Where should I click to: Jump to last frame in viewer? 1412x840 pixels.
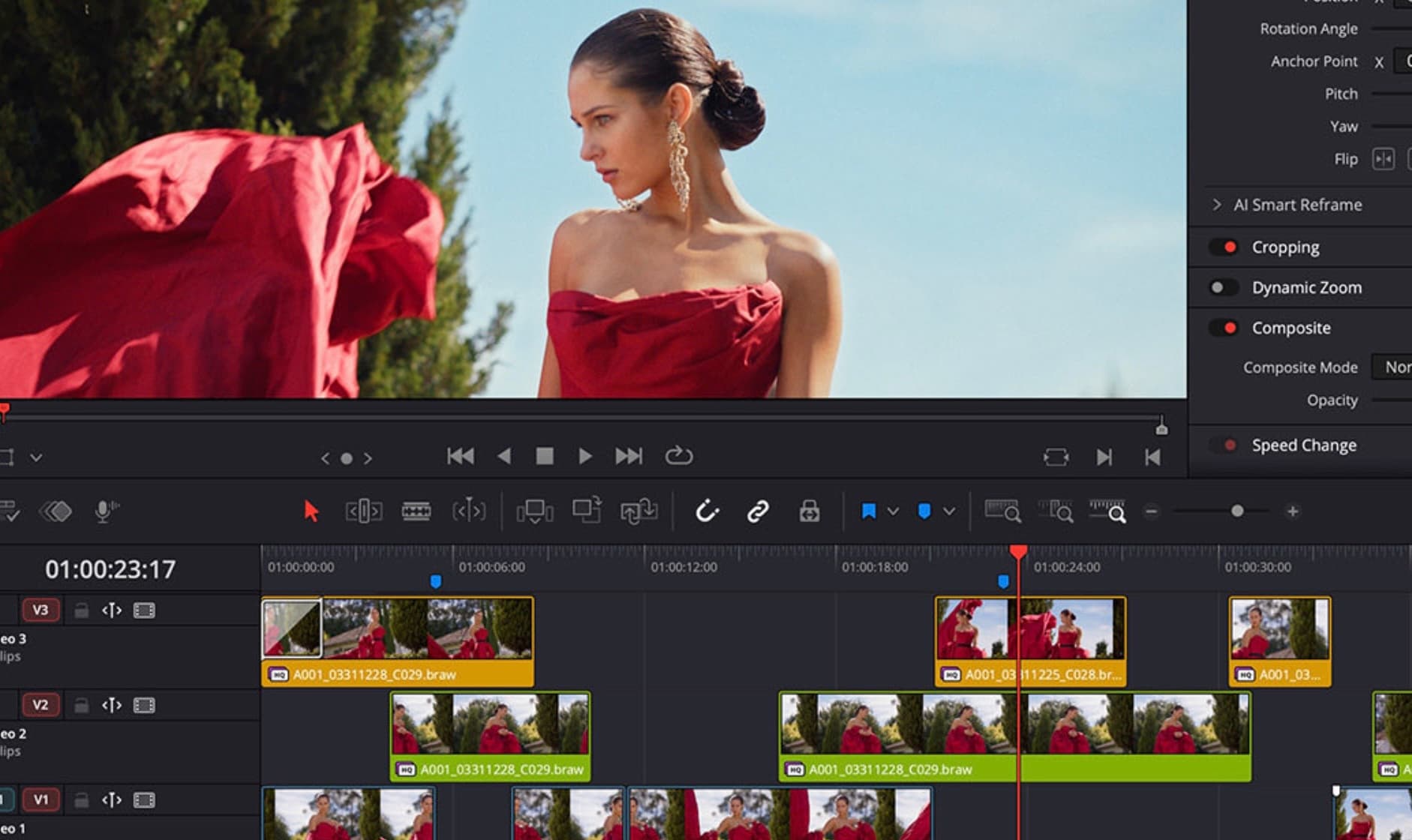pyautogui.click(x=629, y=456)
